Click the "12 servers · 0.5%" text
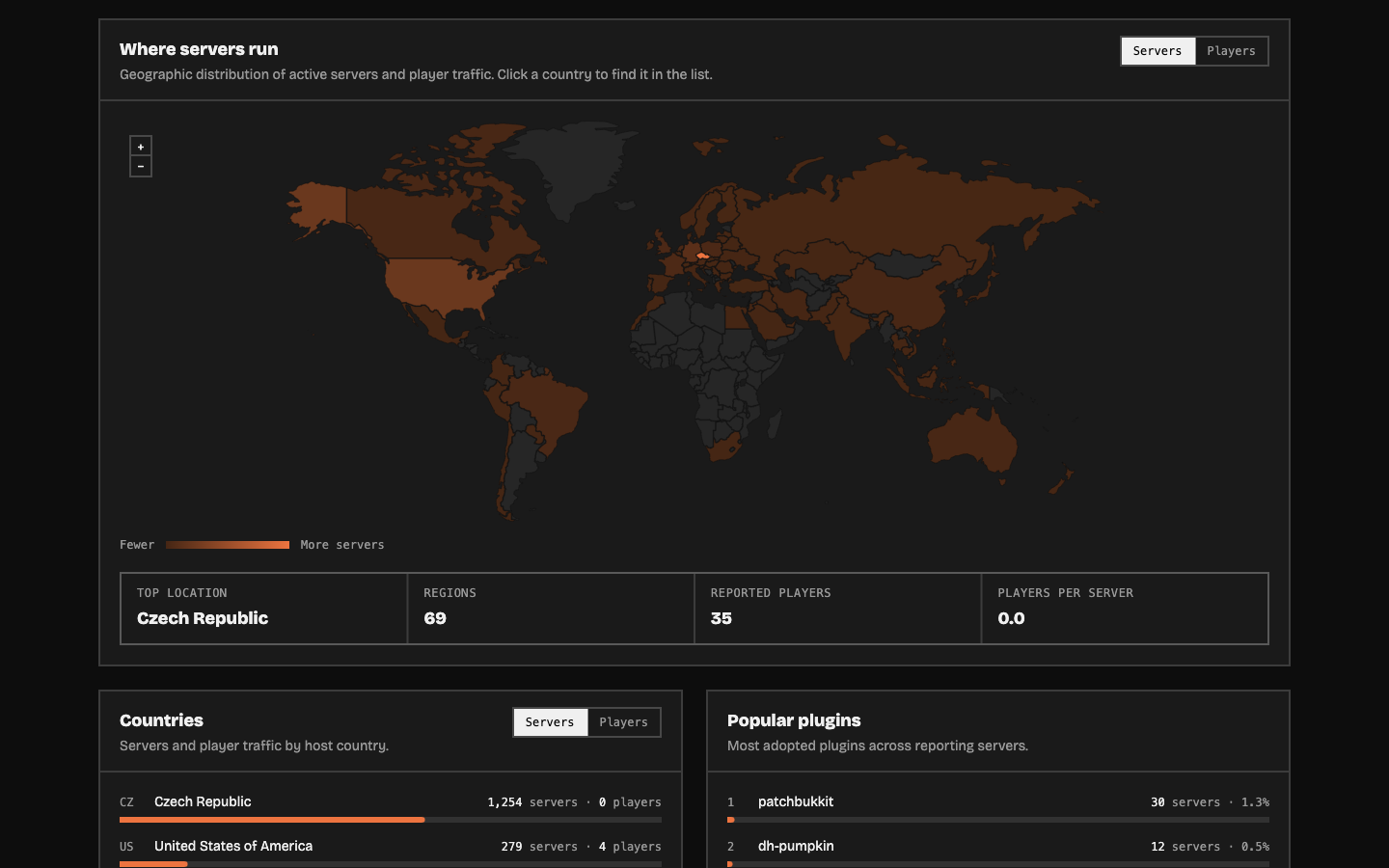Screen dimensions: 1389x868 (1210, 847)
